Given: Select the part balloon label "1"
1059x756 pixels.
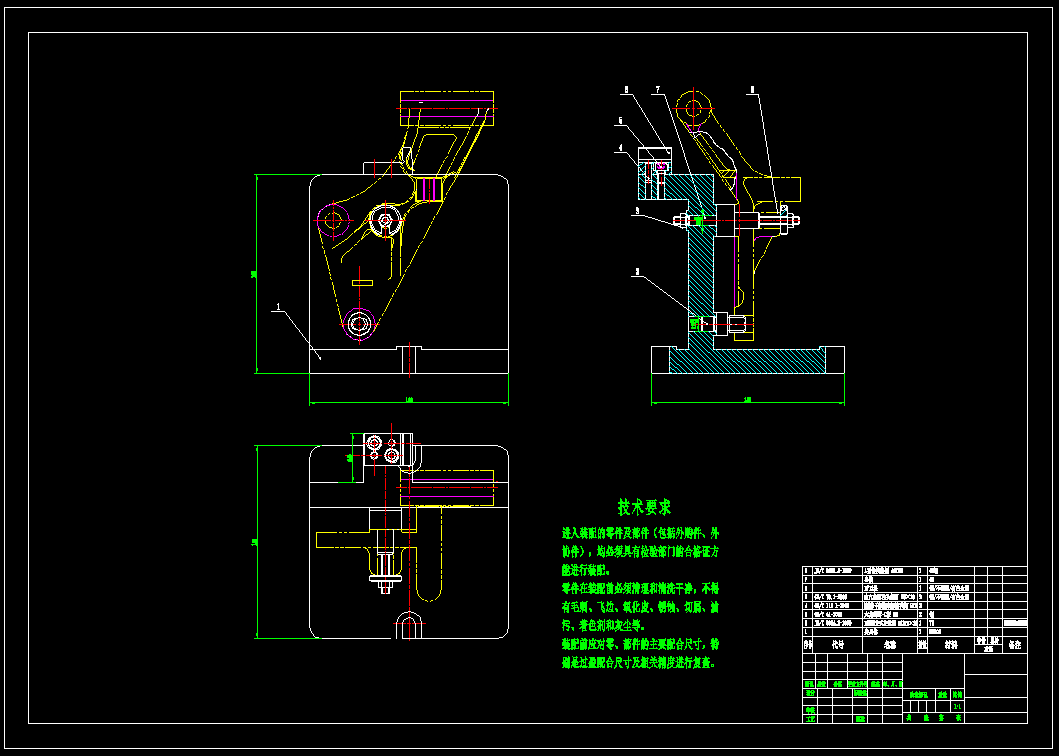Looking at the screenshot, I should (x=277, y=307).
